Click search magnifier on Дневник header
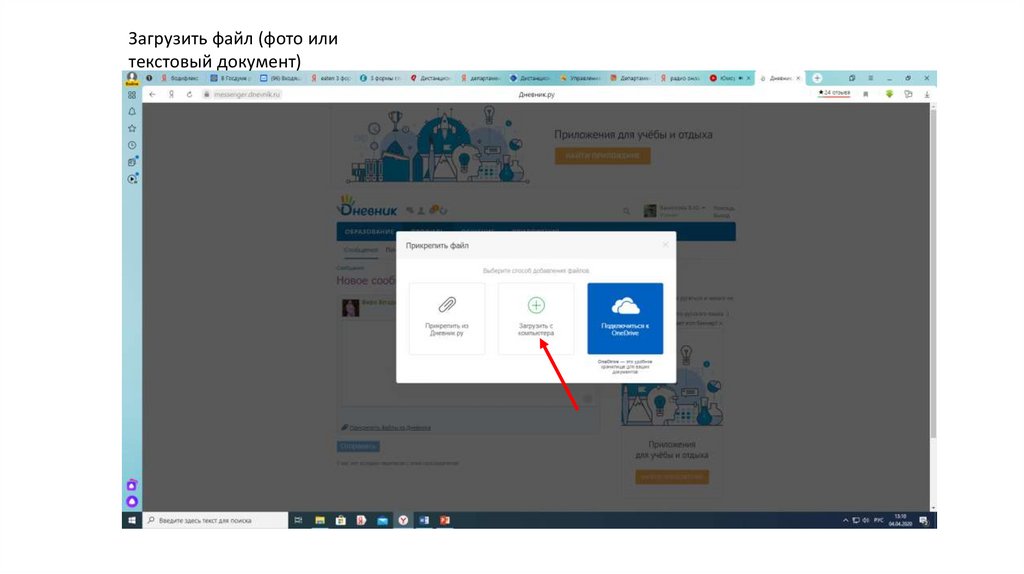 tap(626, 211)
